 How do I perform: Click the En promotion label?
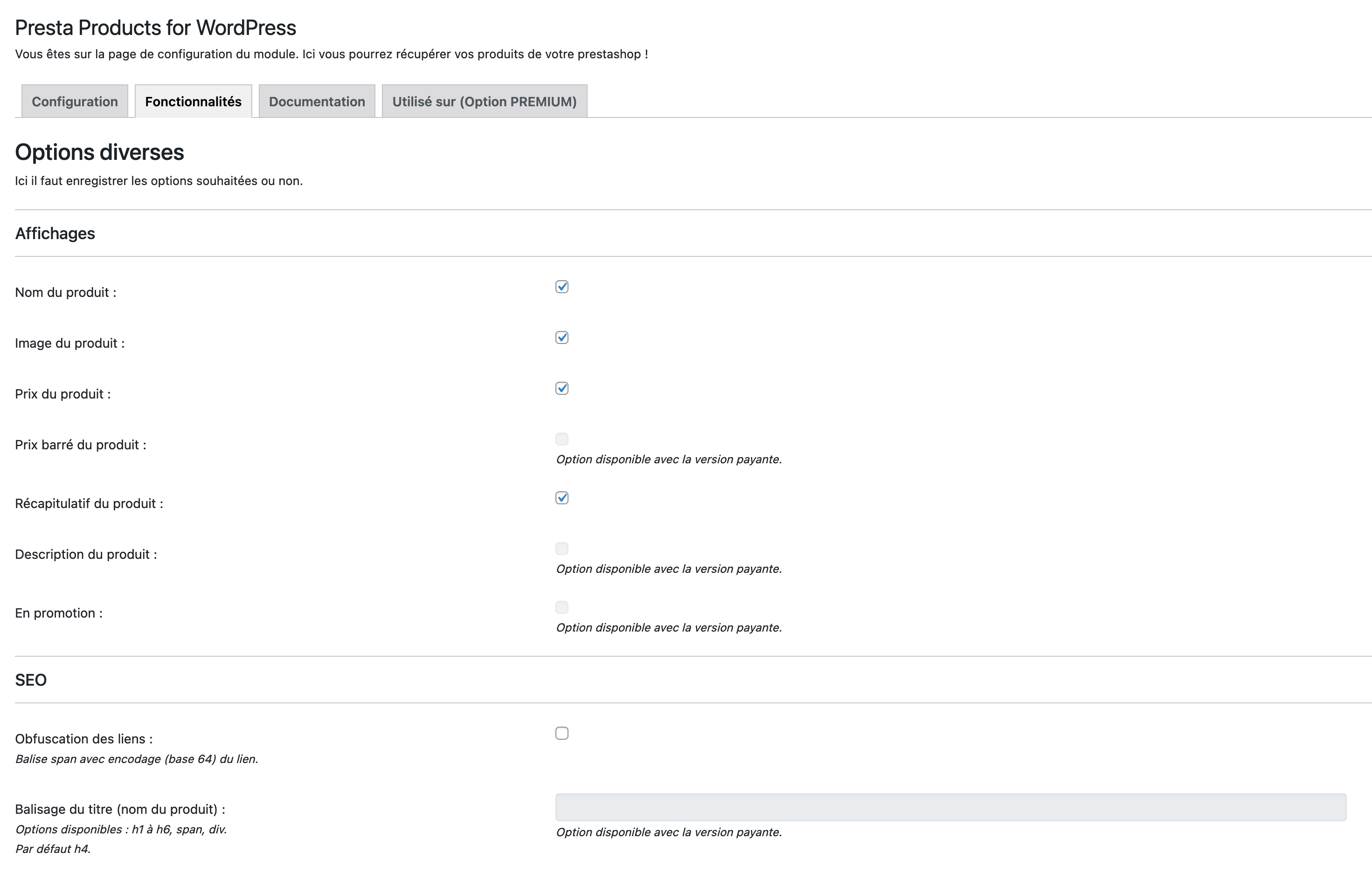59,613
